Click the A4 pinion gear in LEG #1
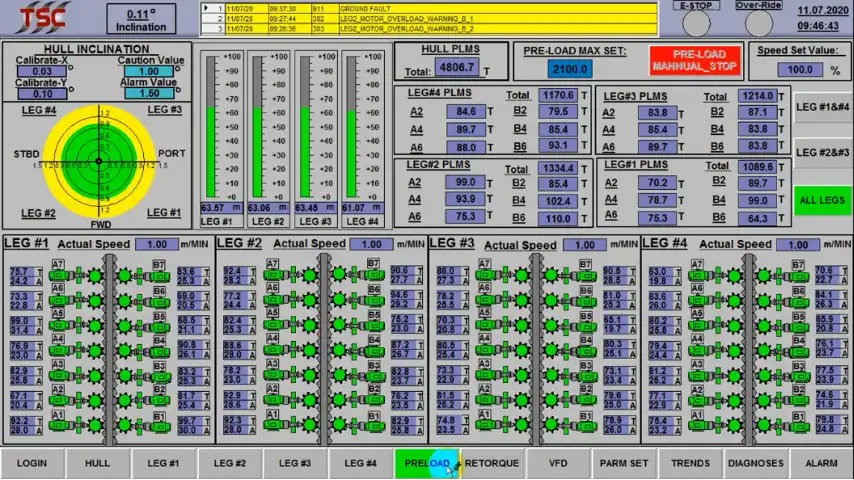 coord(94,350)
